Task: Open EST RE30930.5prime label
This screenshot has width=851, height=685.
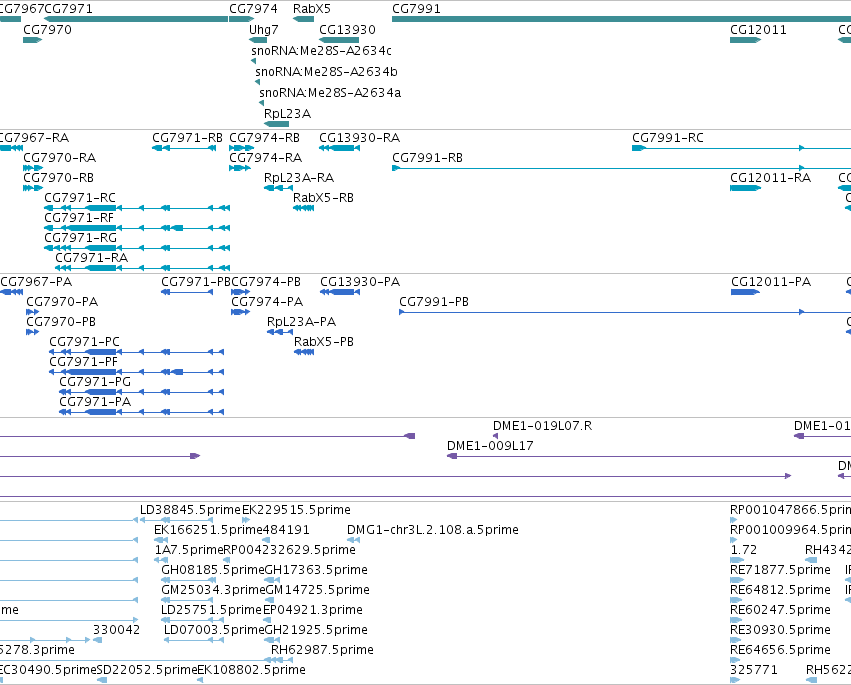Action: [780, 631]
